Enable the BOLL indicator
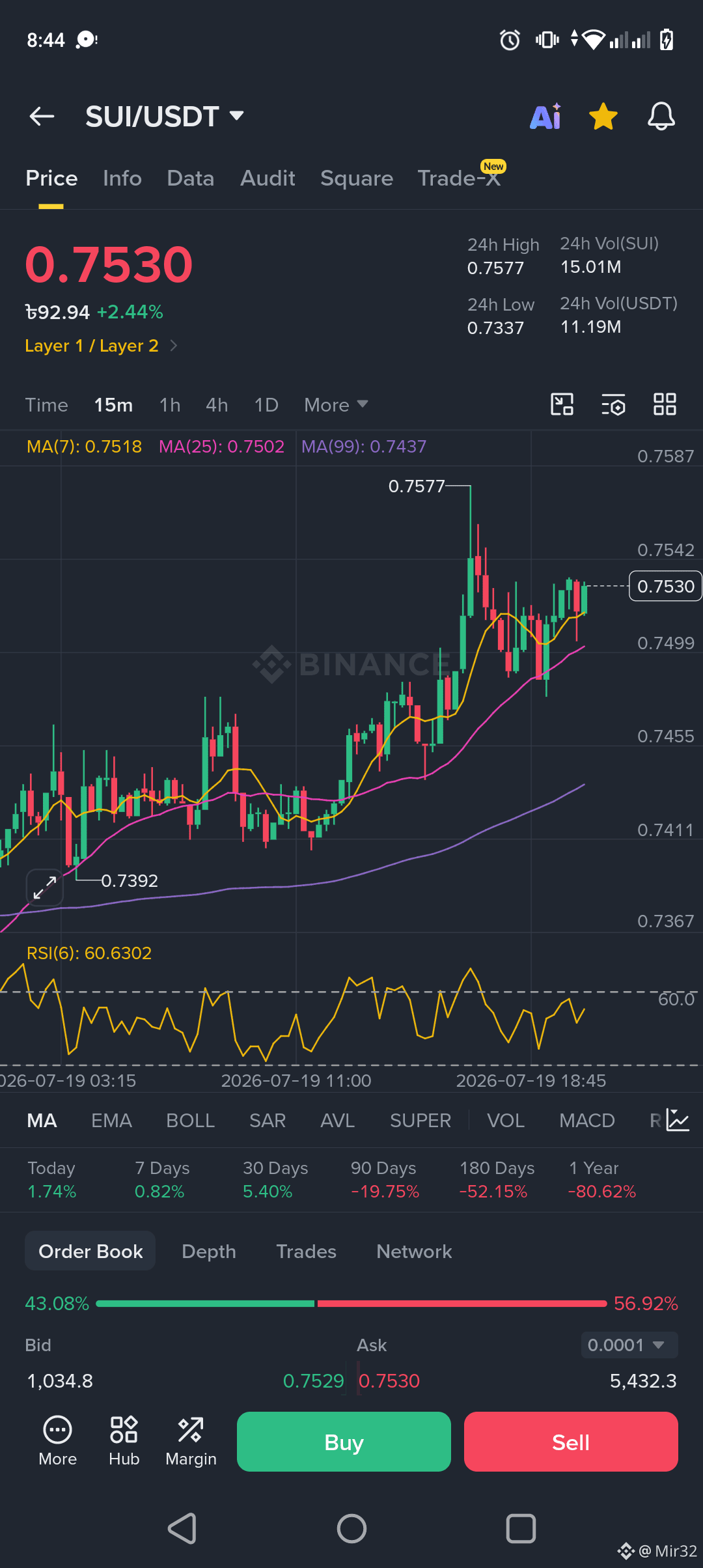703x1568 pixels. click(x=190, y=1121)
